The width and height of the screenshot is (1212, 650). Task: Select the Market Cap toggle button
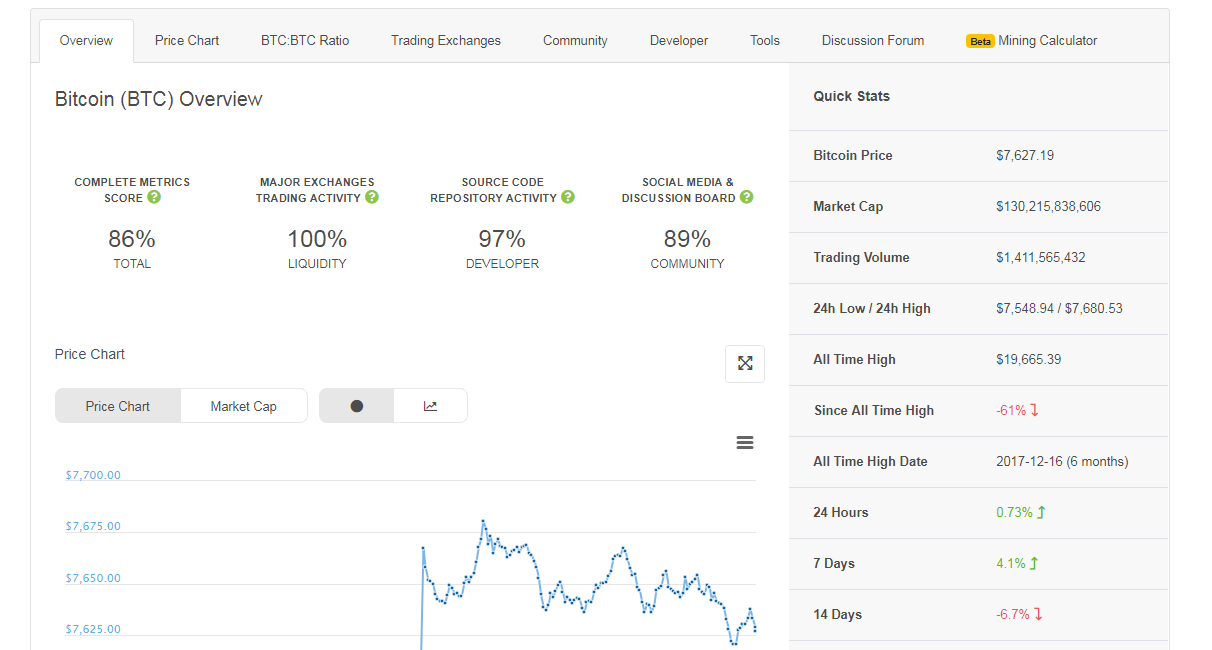point(244,406)
